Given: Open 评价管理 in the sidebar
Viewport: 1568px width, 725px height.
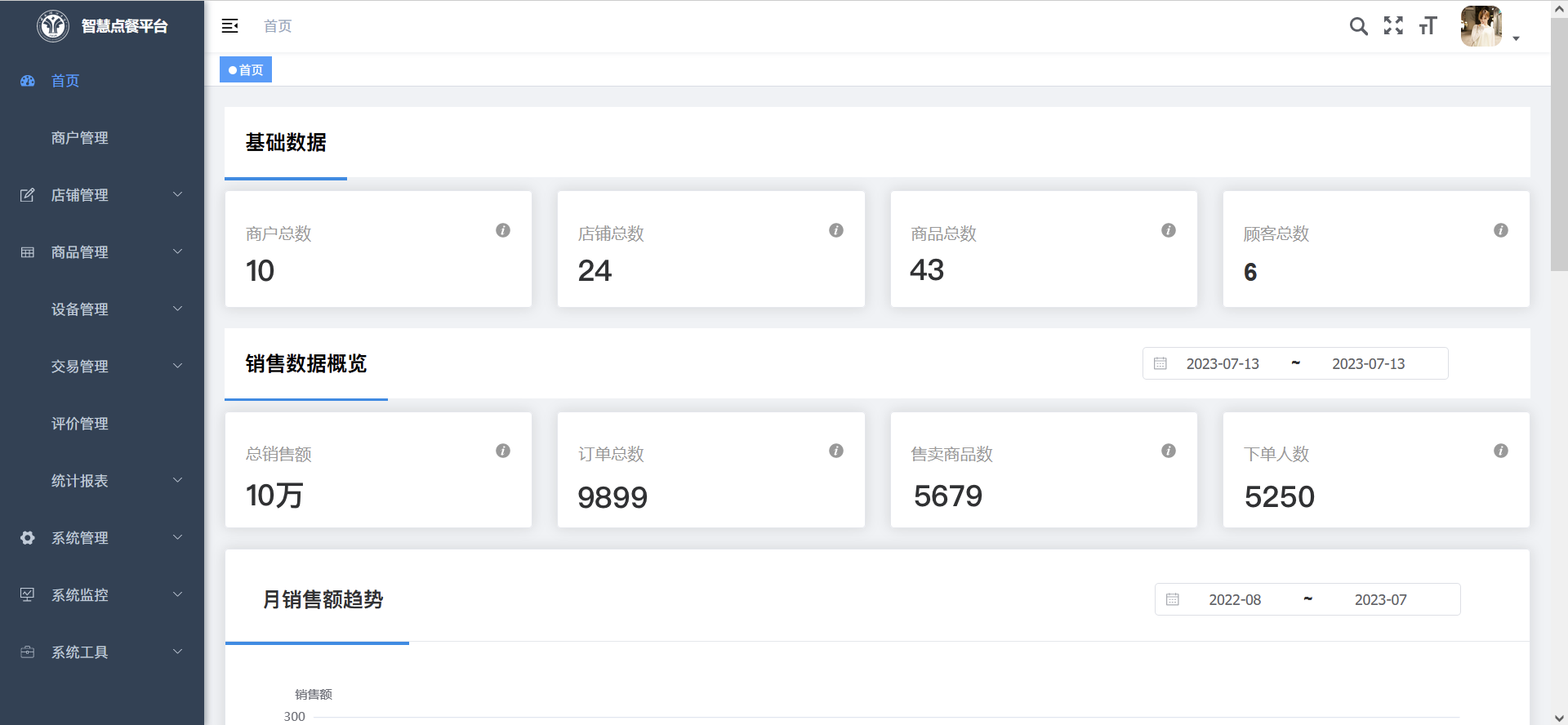Looking at the screenshot, I should [x=80, y=424].
